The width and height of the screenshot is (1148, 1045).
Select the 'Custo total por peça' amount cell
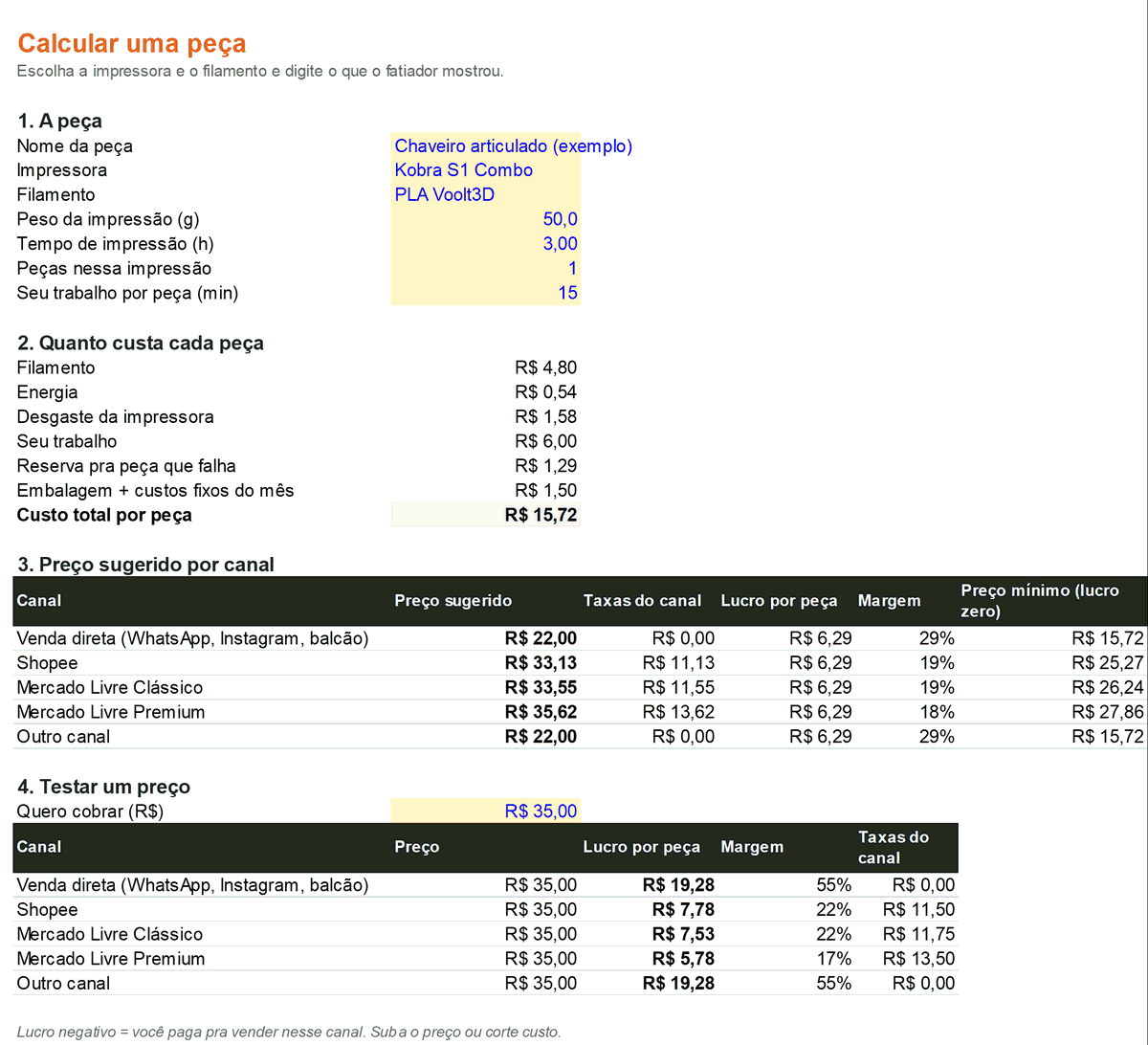tap(486, 515)
